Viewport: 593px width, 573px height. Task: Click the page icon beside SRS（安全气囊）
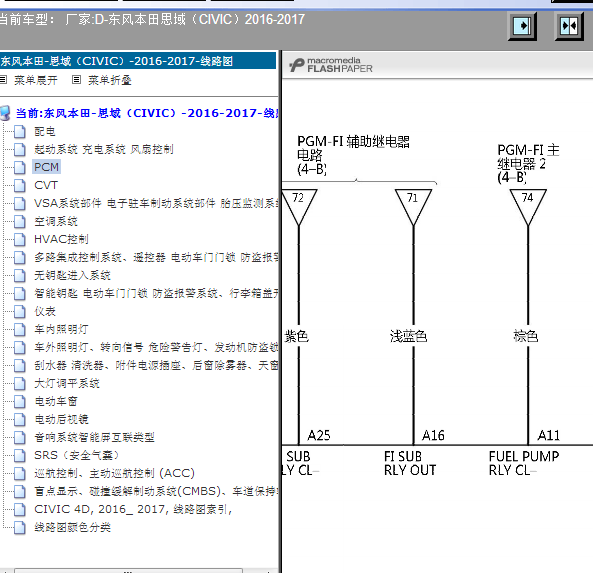20,455
